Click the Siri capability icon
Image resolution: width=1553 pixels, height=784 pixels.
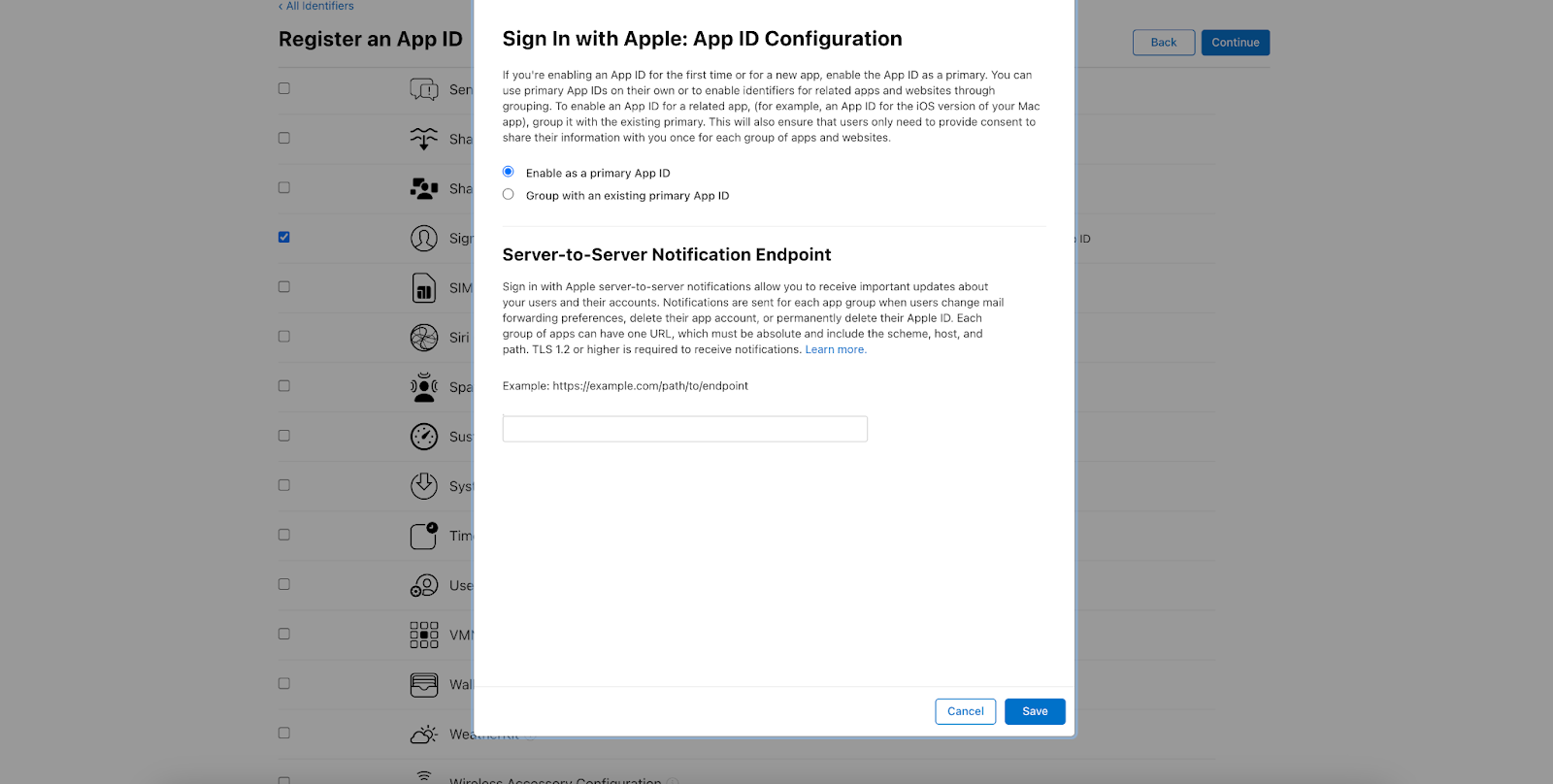pyautogui.click(x=424, y=338)
